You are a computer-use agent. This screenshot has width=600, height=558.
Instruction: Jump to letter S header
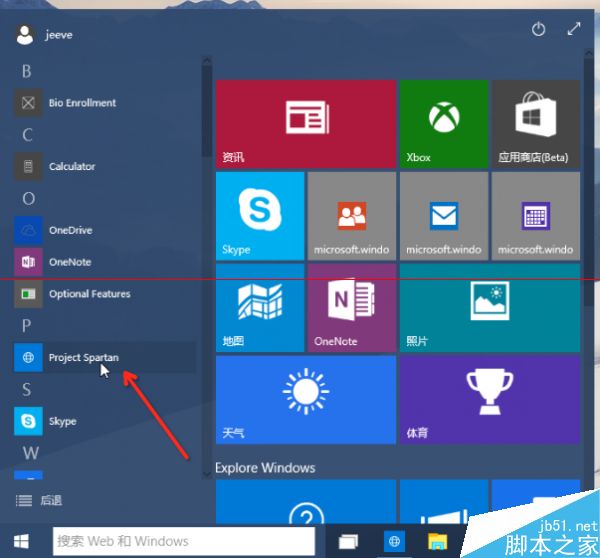point(26,390)
